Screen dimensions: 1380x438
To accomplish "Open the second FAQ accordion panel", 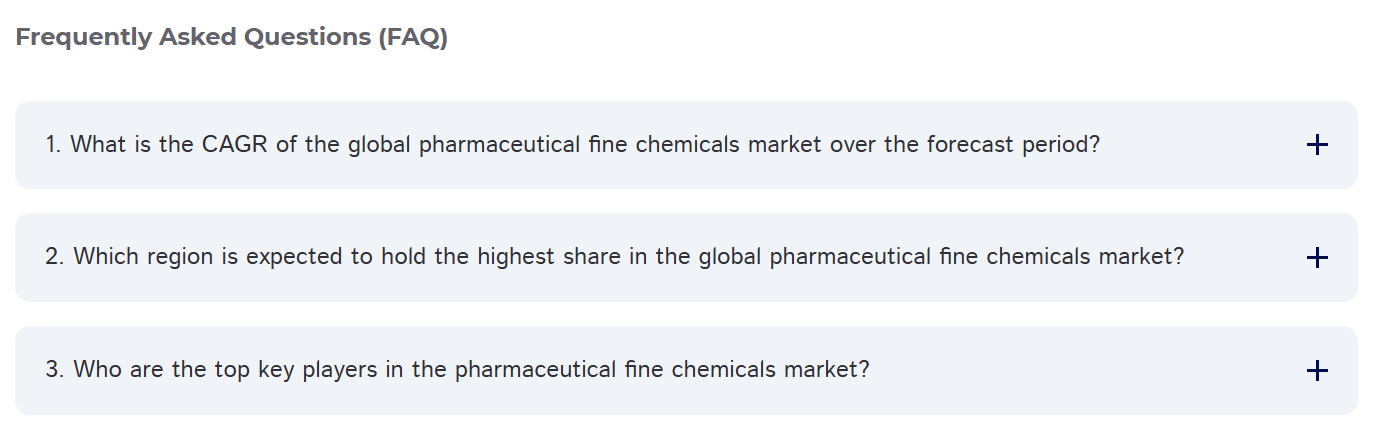I will click(x=685, y=257).
